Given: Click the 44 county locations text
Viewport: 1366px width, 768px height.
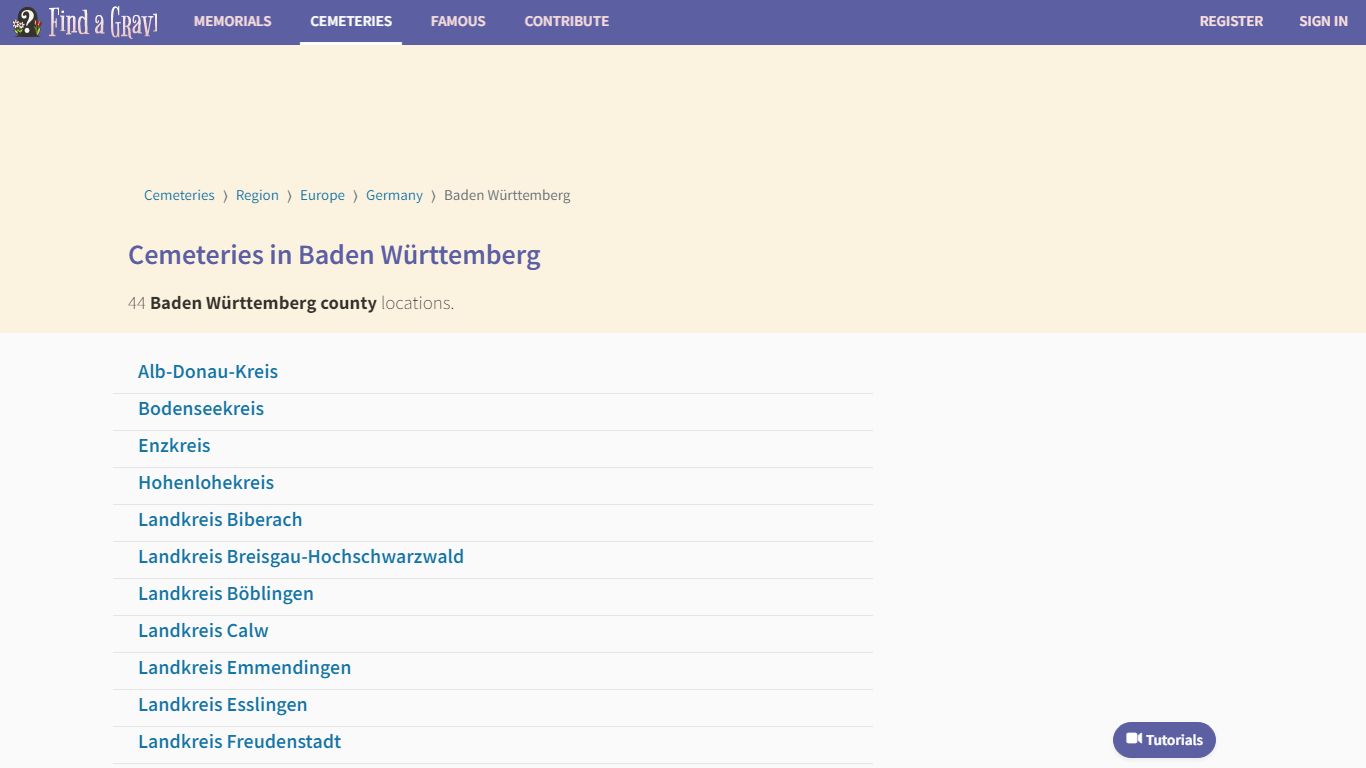Looking at the screenshot, I should coord(291,303).
